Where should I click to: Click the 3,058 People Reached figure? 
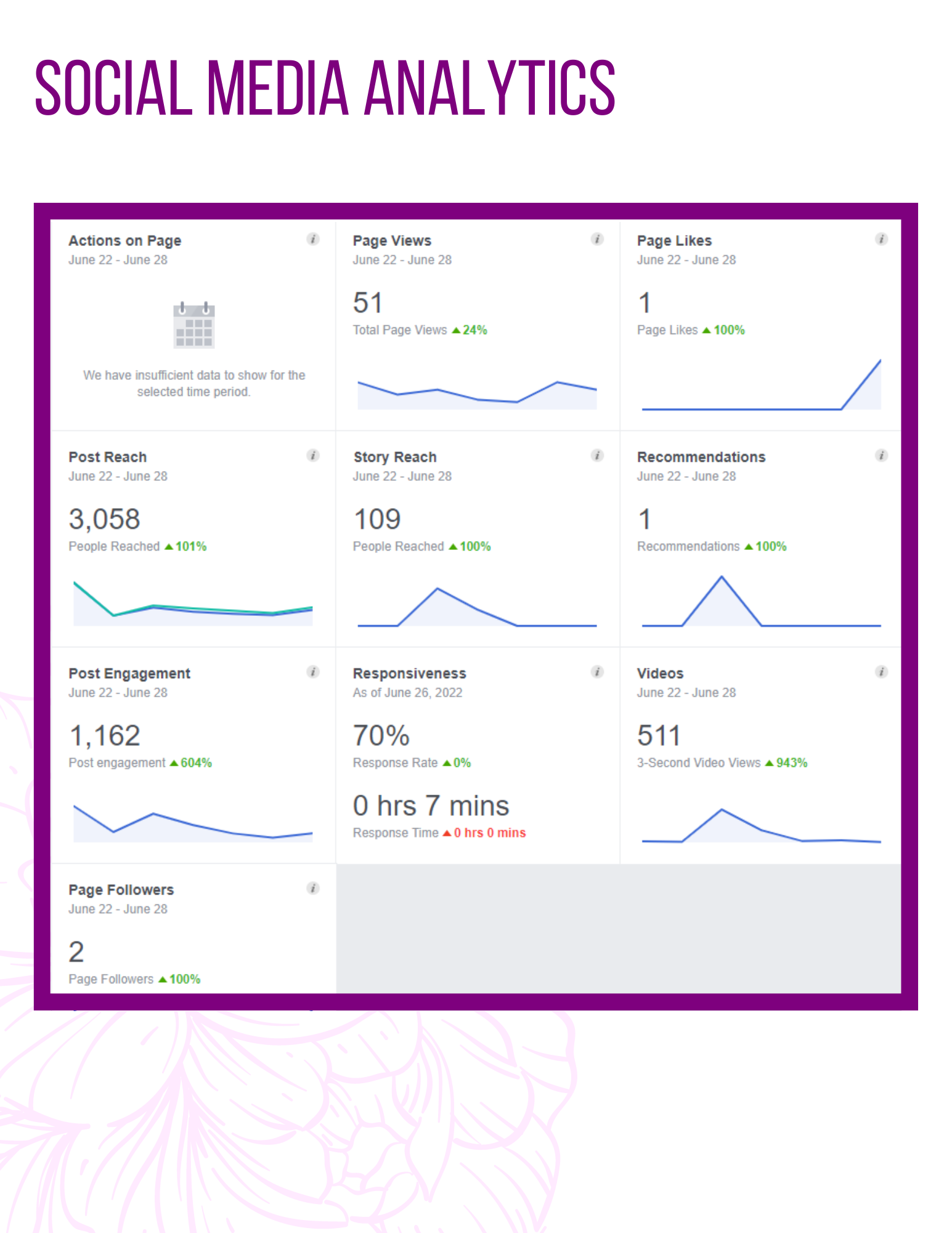coord(105,519)
